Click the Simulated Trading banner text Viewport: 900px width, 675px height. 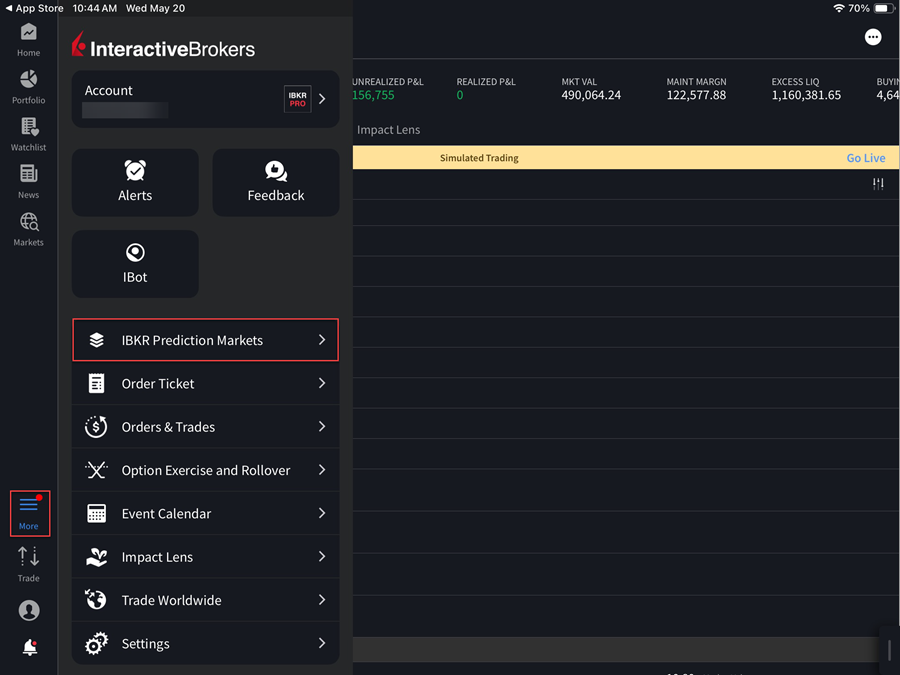479,158
